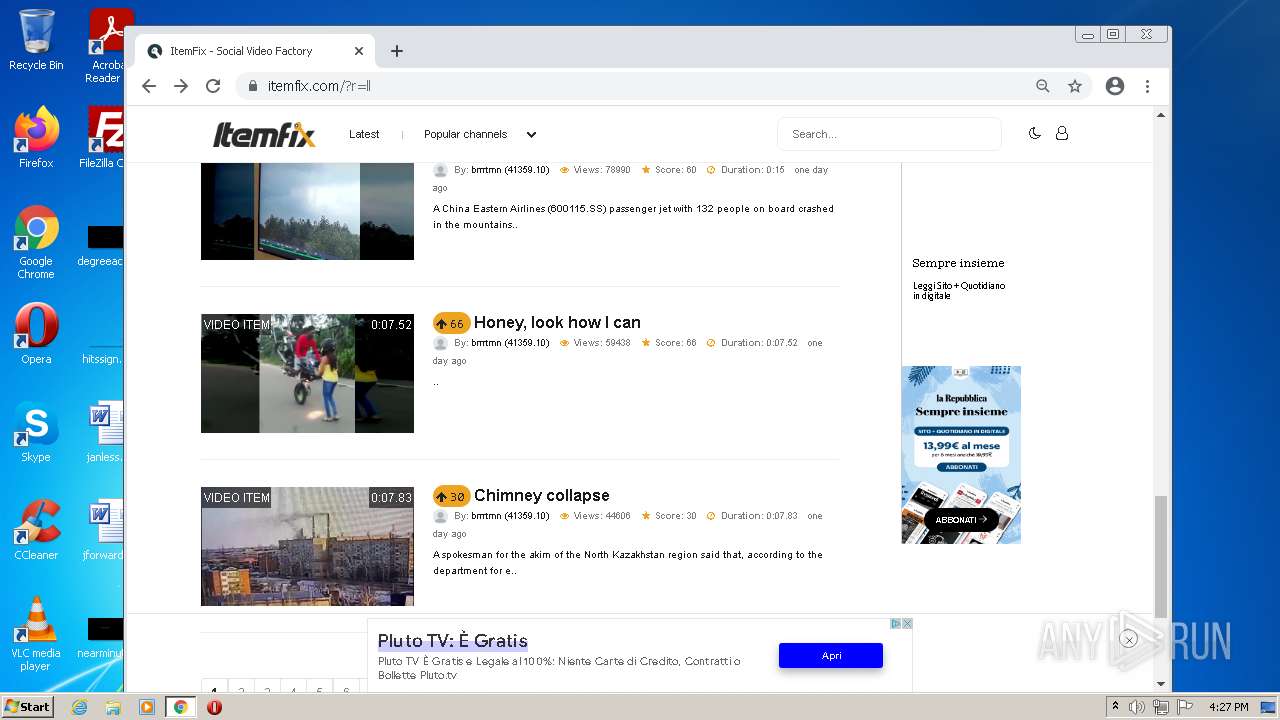Open Internet Explorer from taskbar
This screenshot has height=720, width=1280.
pyautogui.click(x=79, y=707)
